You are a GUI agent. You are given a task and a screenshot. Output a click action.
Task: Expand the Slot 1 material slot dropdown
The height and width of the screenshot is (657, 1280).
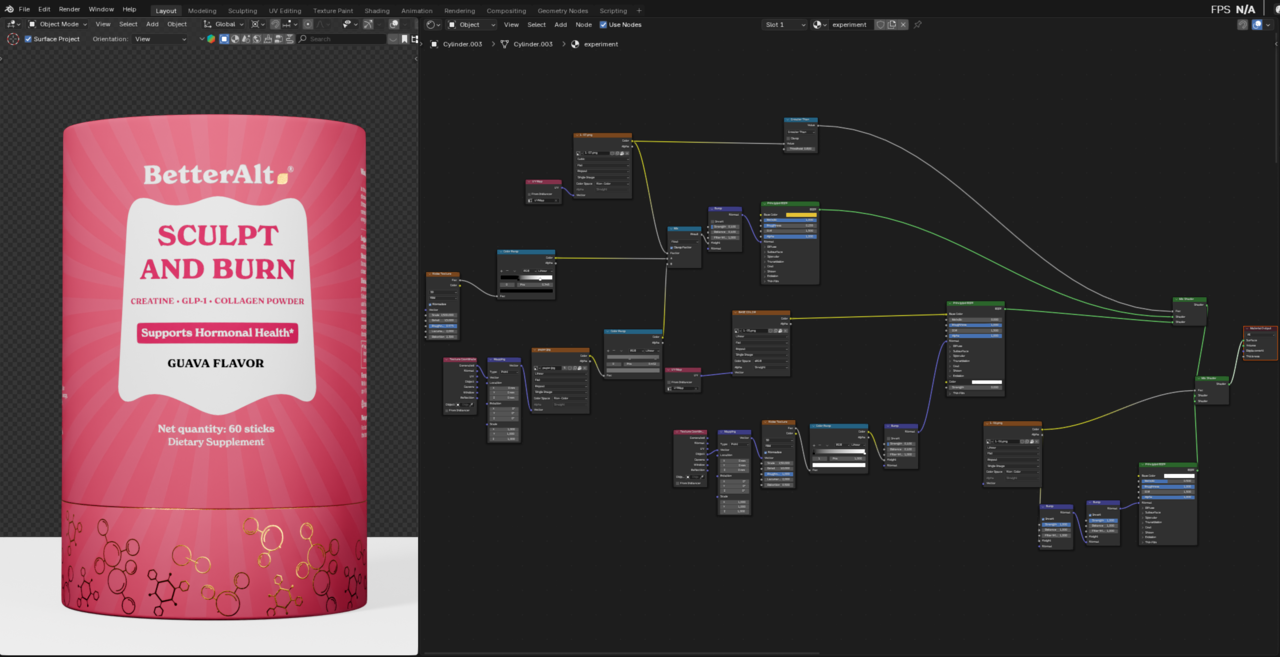pos(785,24)
